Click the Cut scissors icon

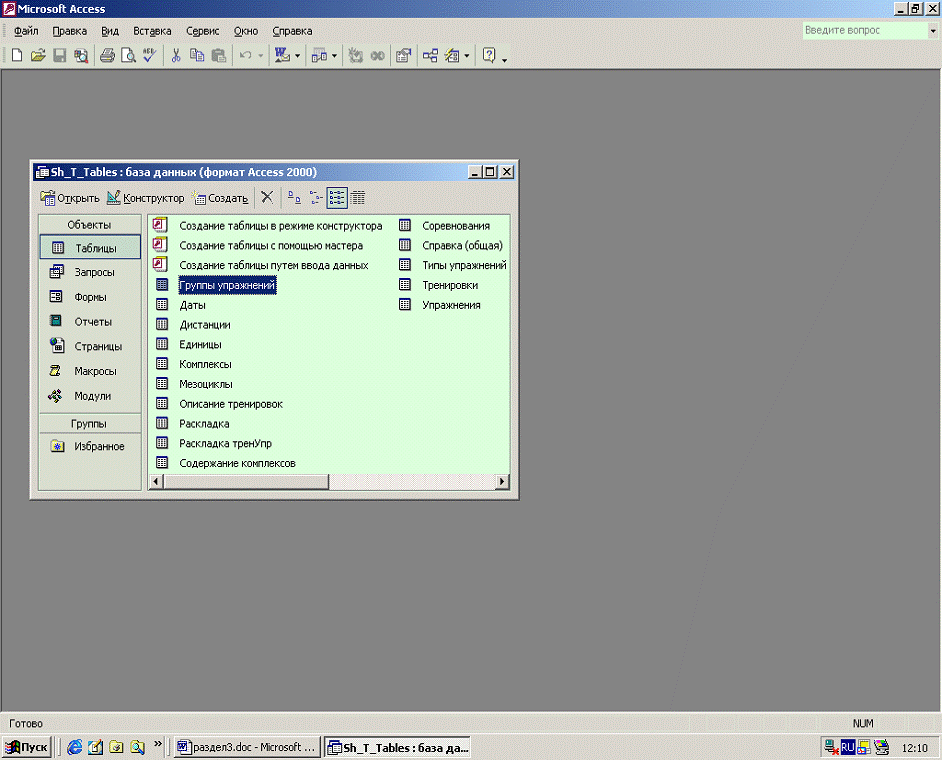[176, 56]
